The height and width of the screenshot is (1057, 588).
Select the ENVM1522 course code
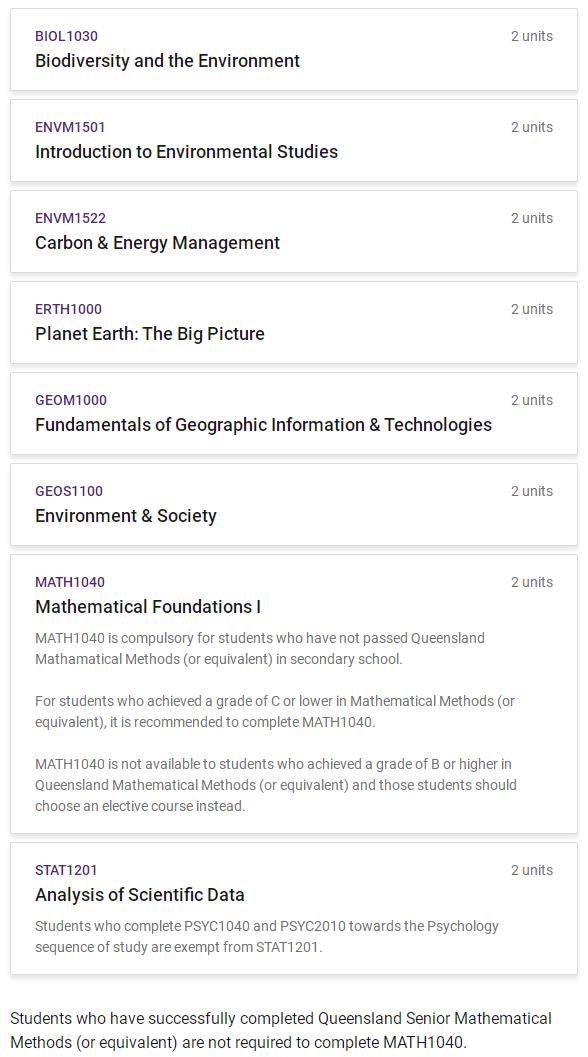tap(70, 218)
